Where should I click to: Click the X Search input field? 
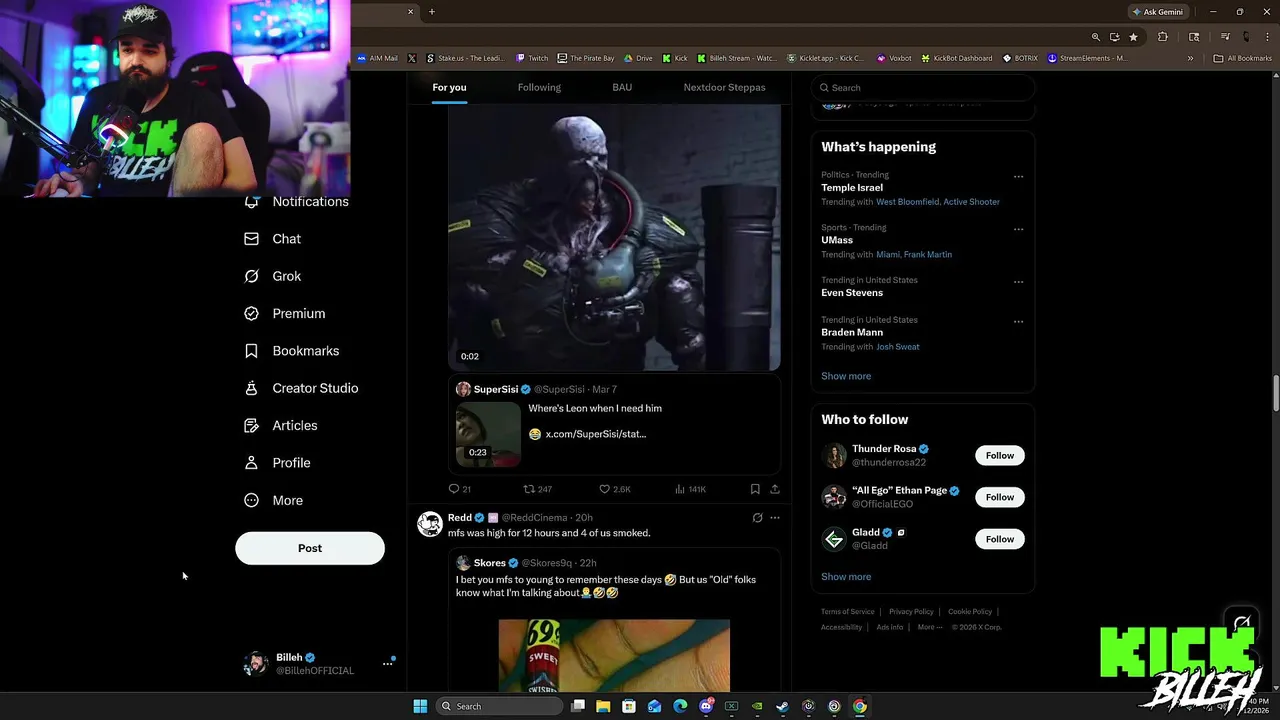click(922, 87)
